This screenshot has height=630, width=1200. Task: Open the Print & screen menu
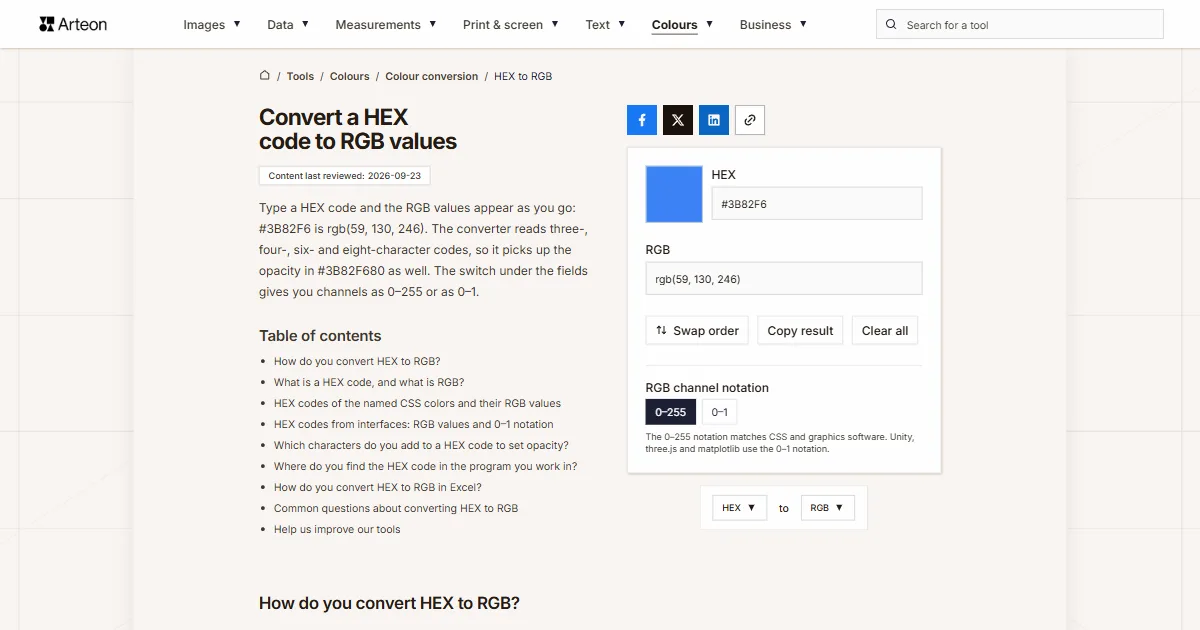[511, 24]
